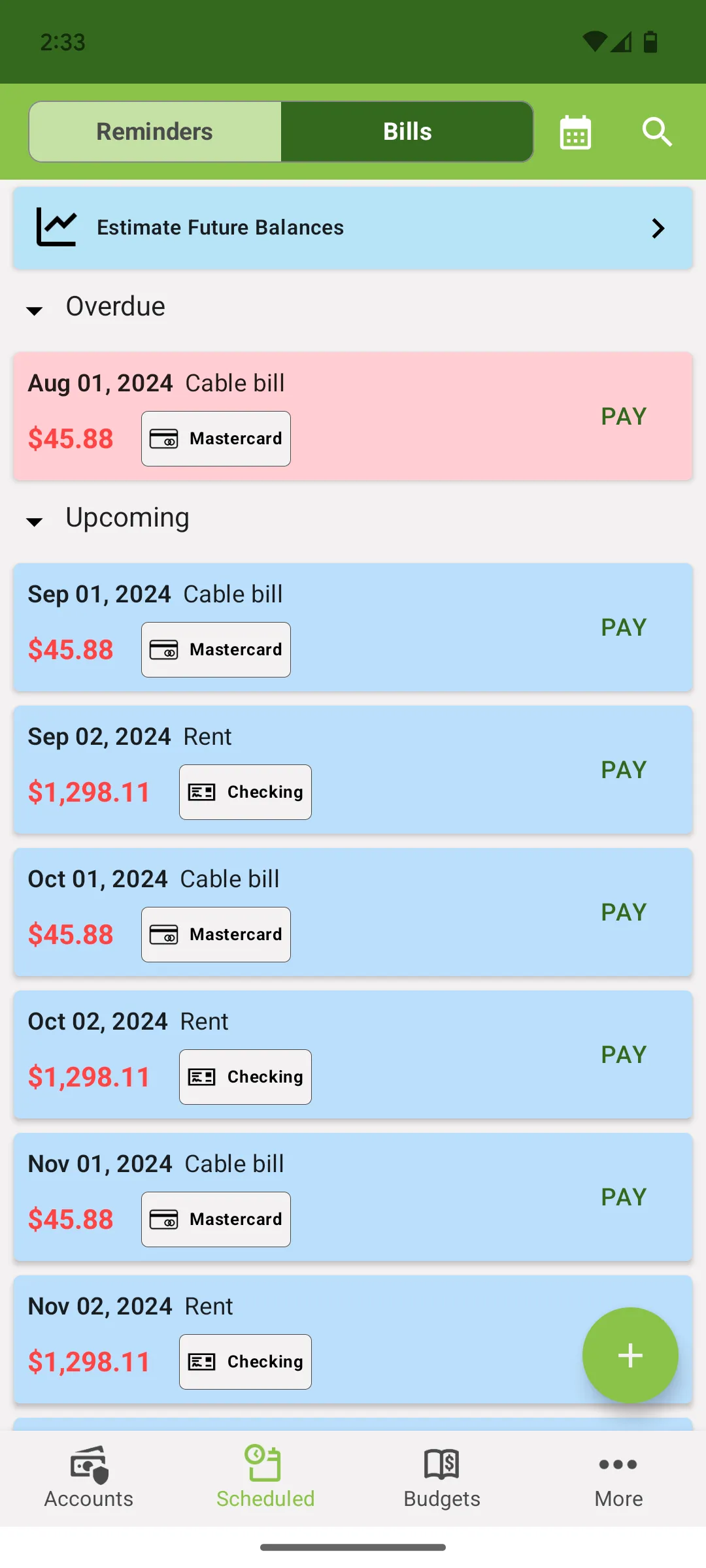Image resolution: width=706 pixels, height=1568 pixels.
Task: Collapse the Upcoming section
Action: click(35, 521)
